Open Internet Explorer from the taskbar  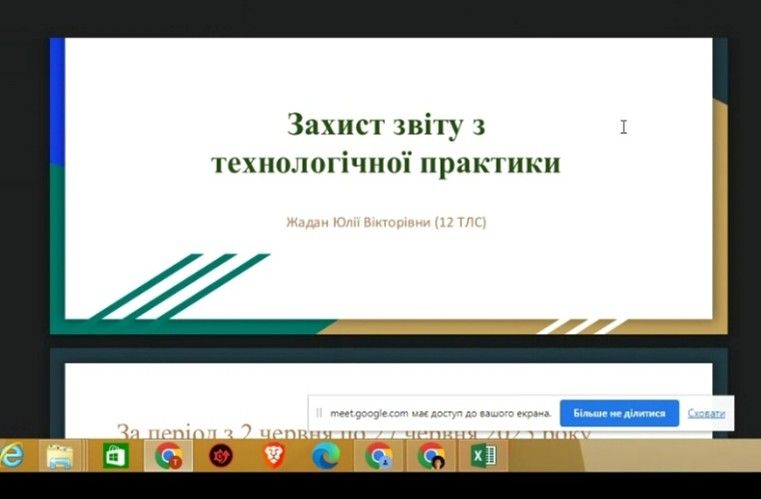(11, 457)
